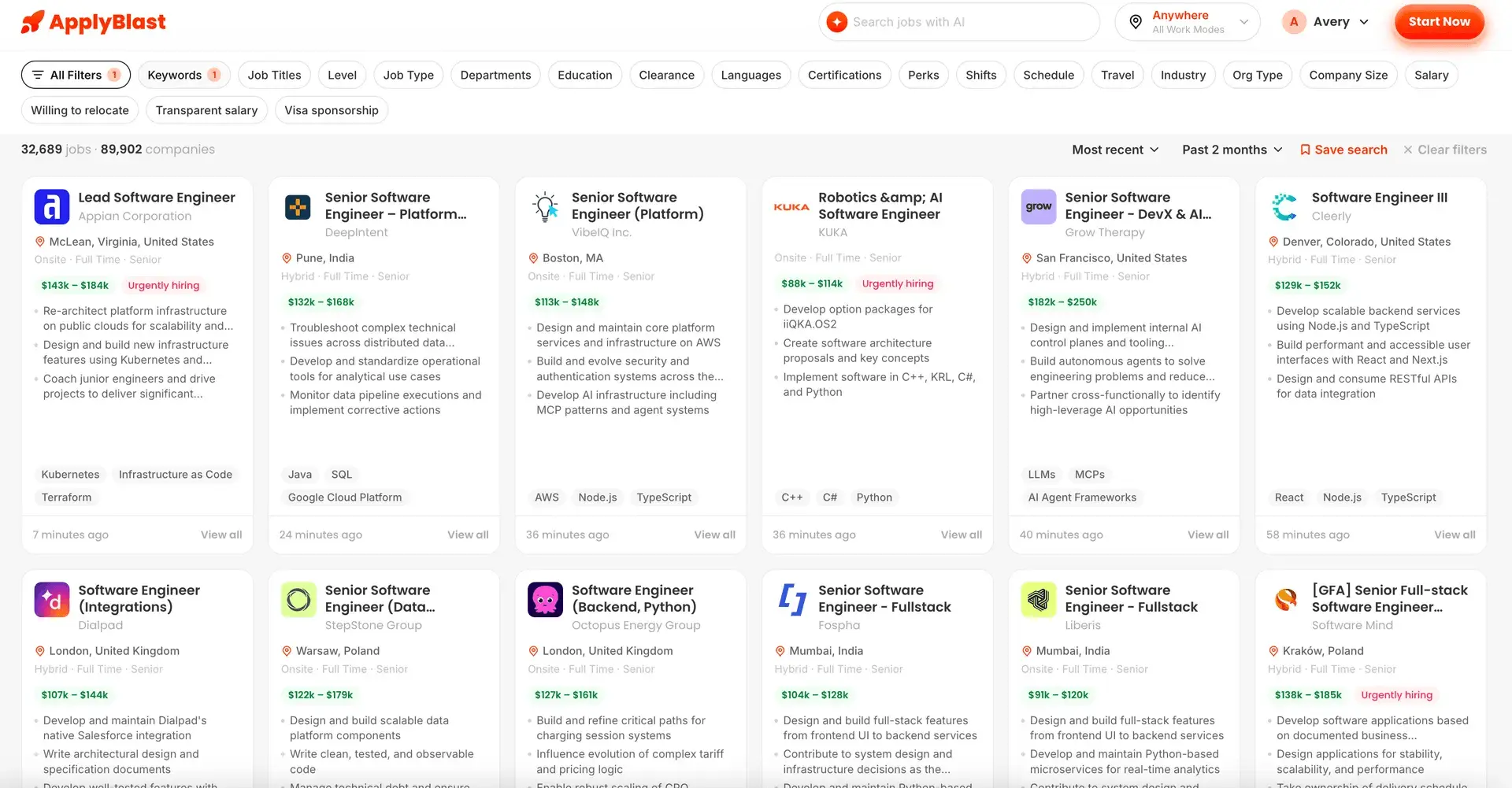The width and height of the screenshot is (1512, 788).
Task: Open the Job Titles filter dropdown
Action: tap(274, 75)
